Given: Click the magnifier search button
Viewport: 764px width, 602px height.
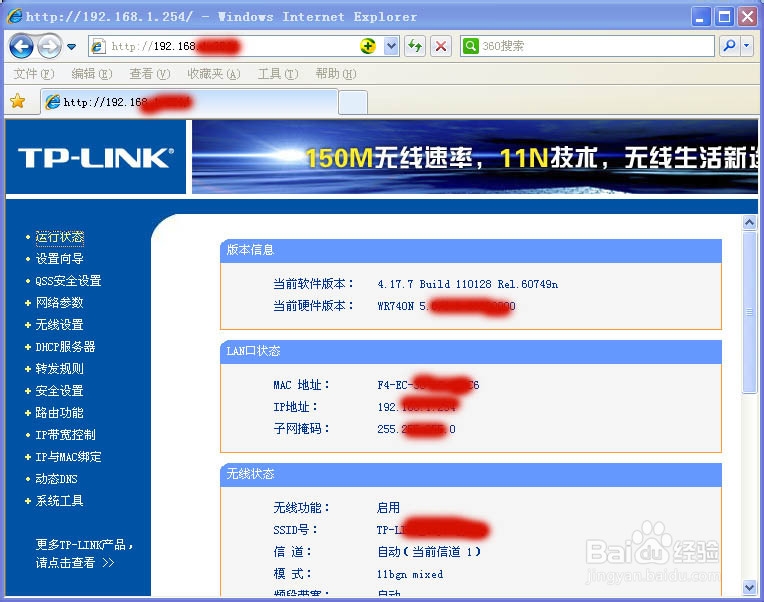Looking at the screenshot, I should [729, 46].
